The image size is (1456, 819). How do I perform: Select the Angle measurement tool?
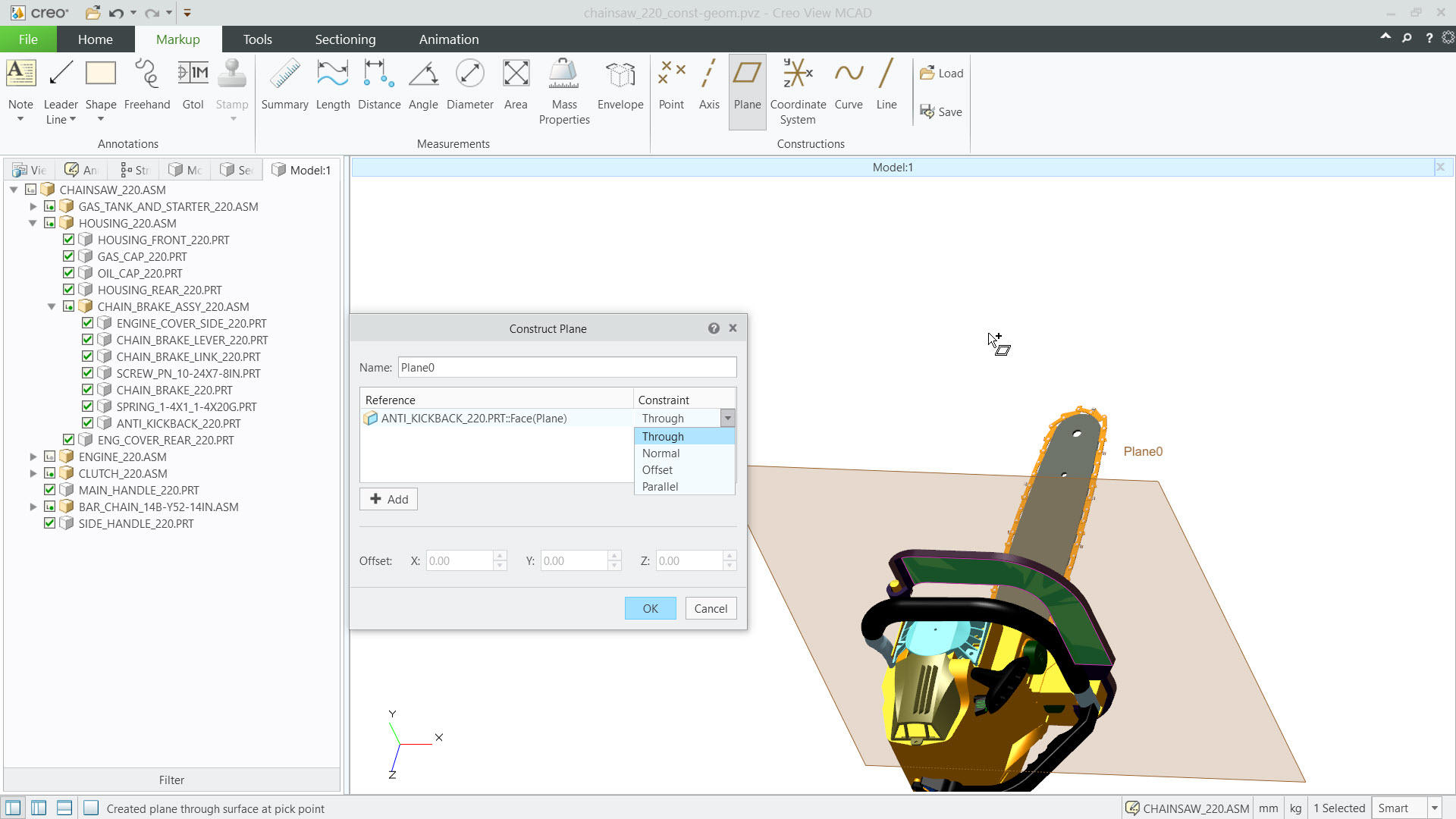tap(423, 85)
